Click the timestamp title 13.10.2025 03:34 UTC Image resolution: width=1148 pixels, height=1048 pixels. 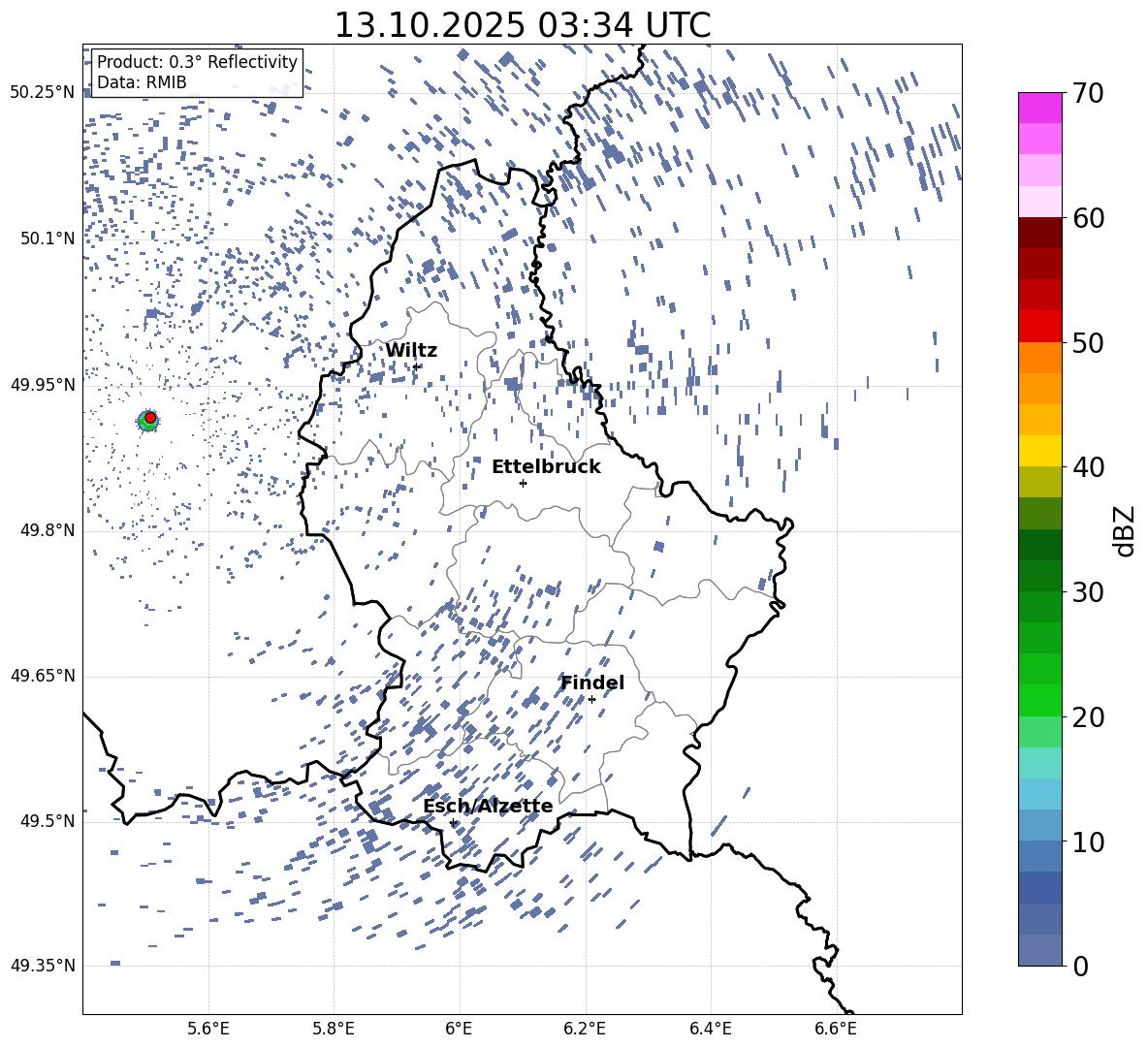pyautogui.click(x=522, y=25)
